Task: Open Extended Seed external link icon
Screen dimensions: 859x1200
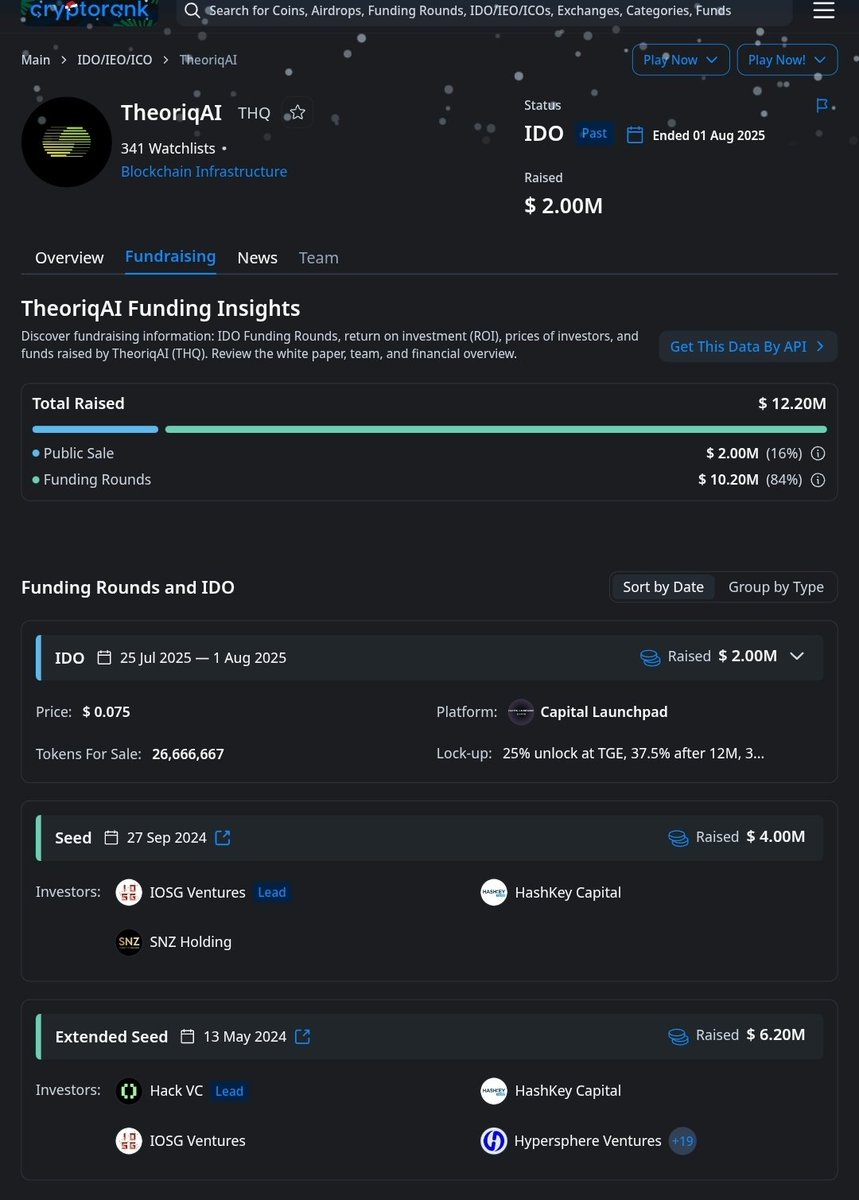Action: [x=303, y=1037]
